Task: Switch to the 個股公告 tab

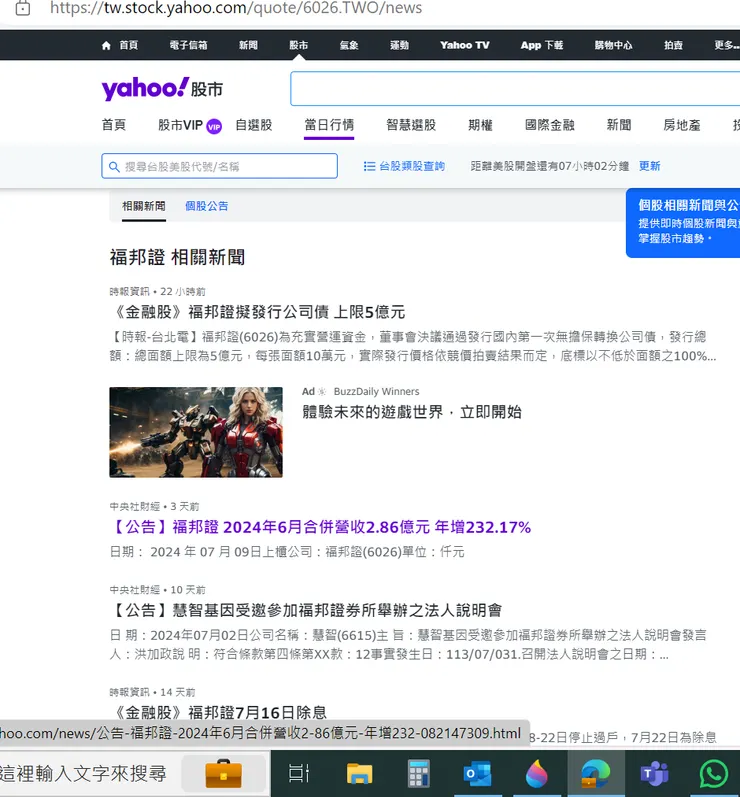Action: (206, 206)
